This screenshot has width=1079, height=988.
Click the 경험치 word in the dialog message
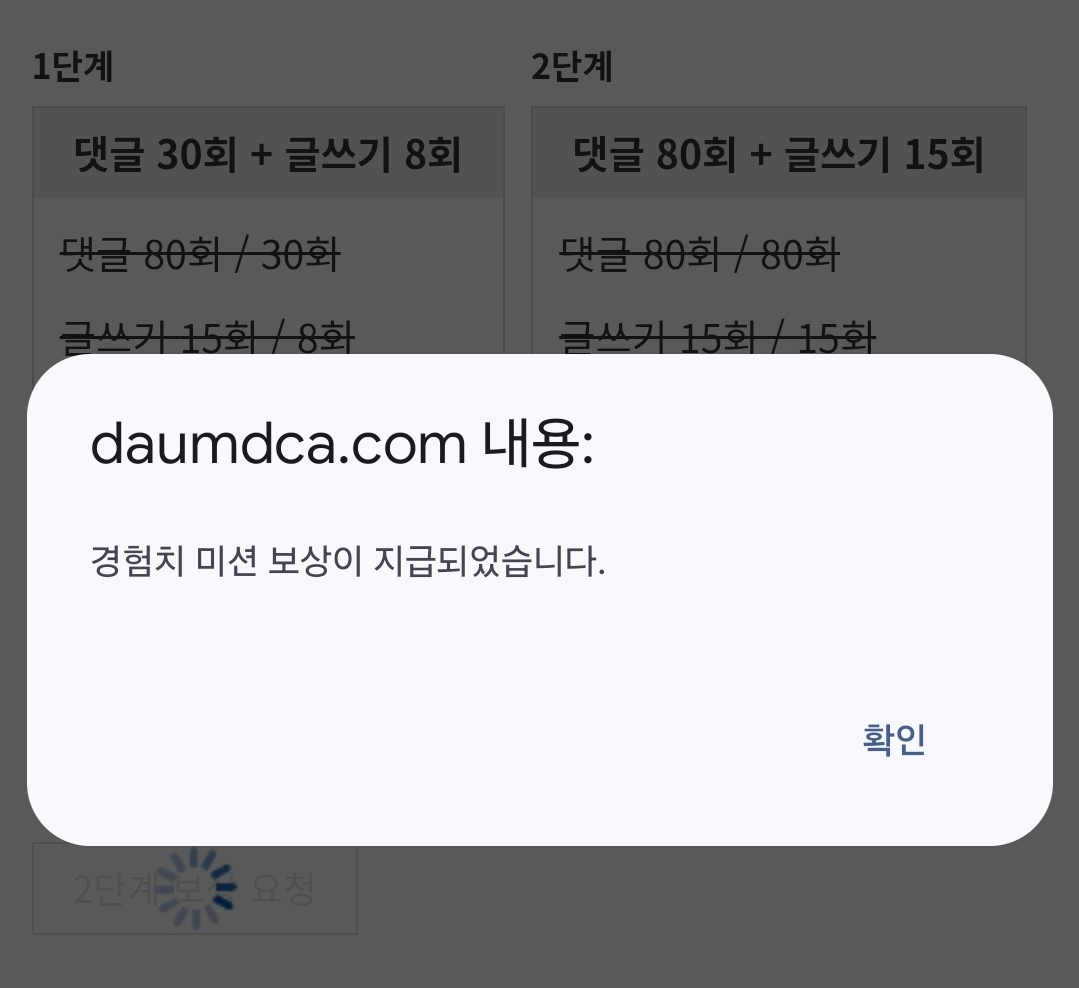[x=138, y=561]
